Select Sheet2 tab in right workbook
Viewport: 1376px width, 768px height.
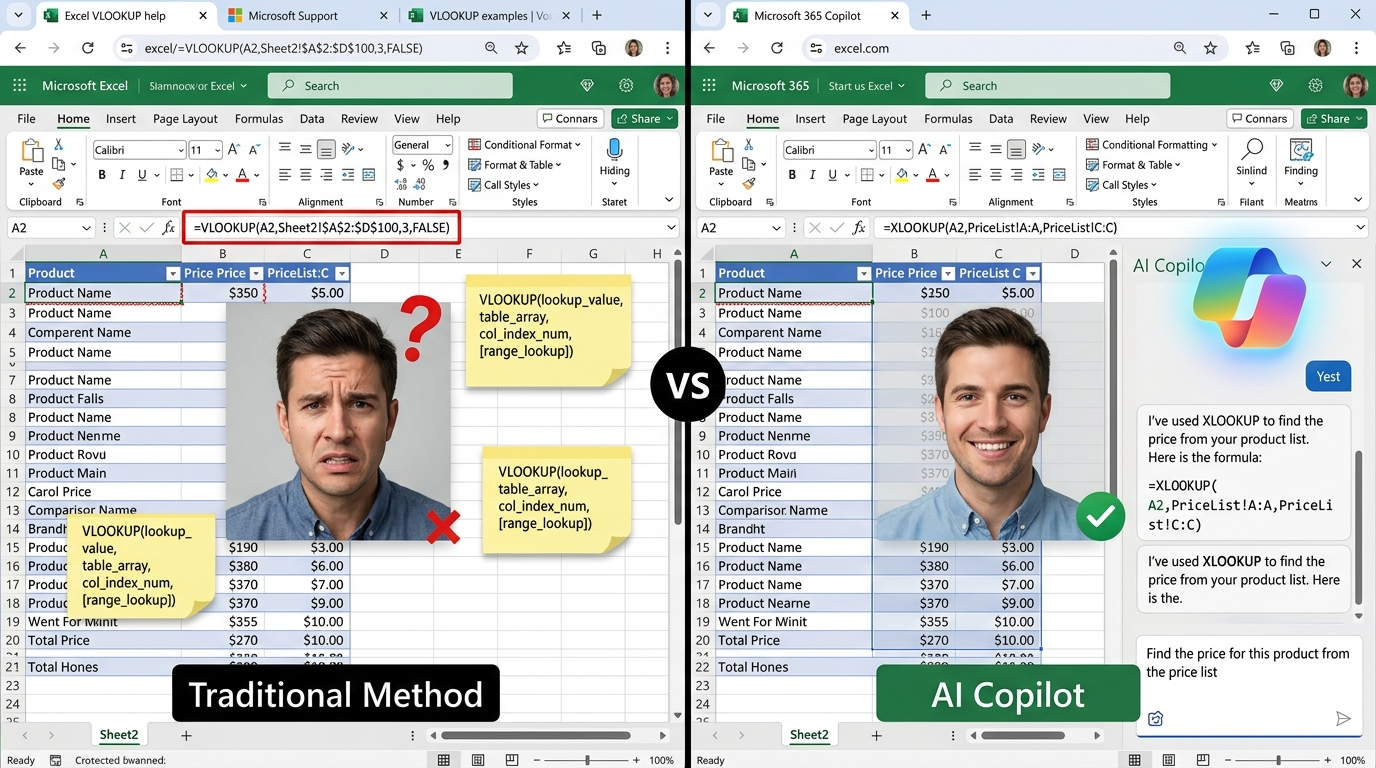(809, 735)
